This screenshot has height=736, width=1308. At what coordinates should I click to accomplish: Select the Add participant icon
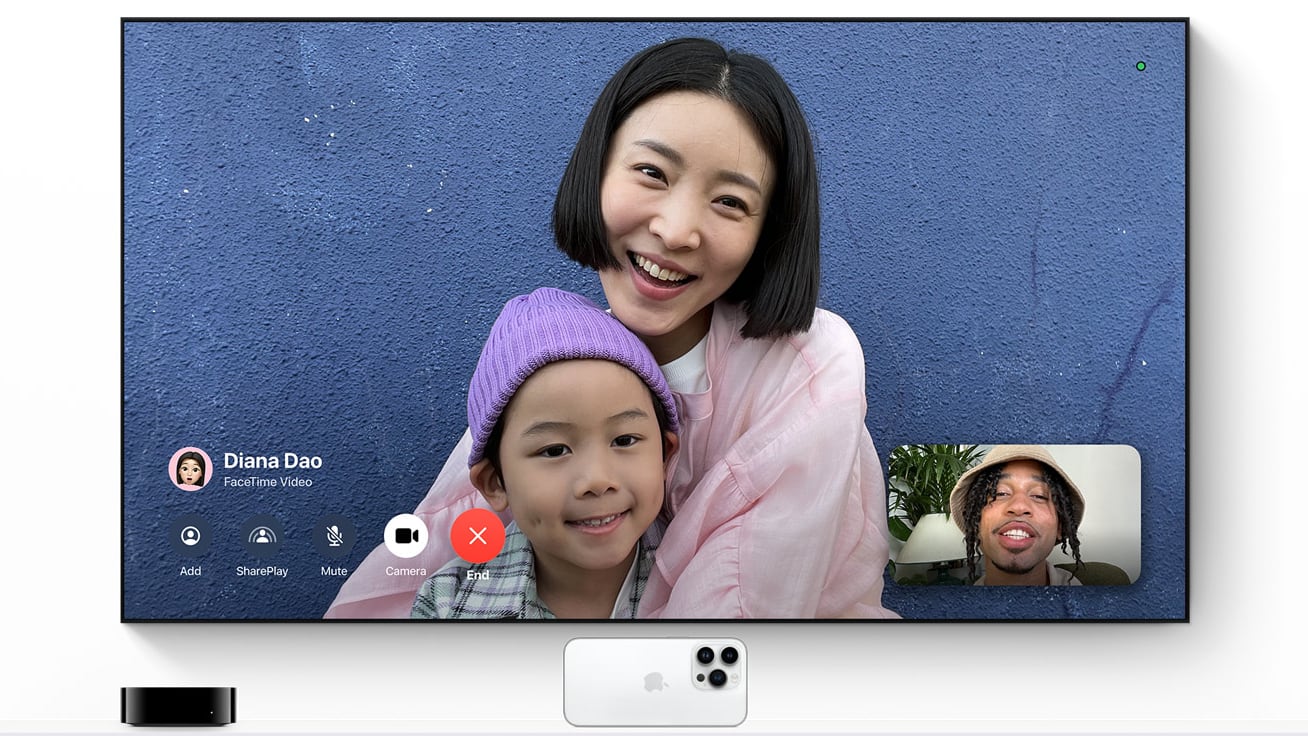[190, 536]
